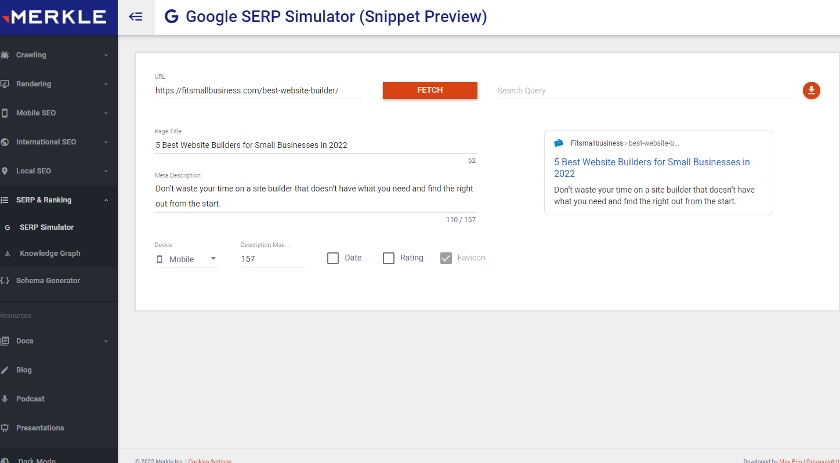Click the orange download icon button
The height and width of the screenshot is (463, 840).
pos(811,91)
